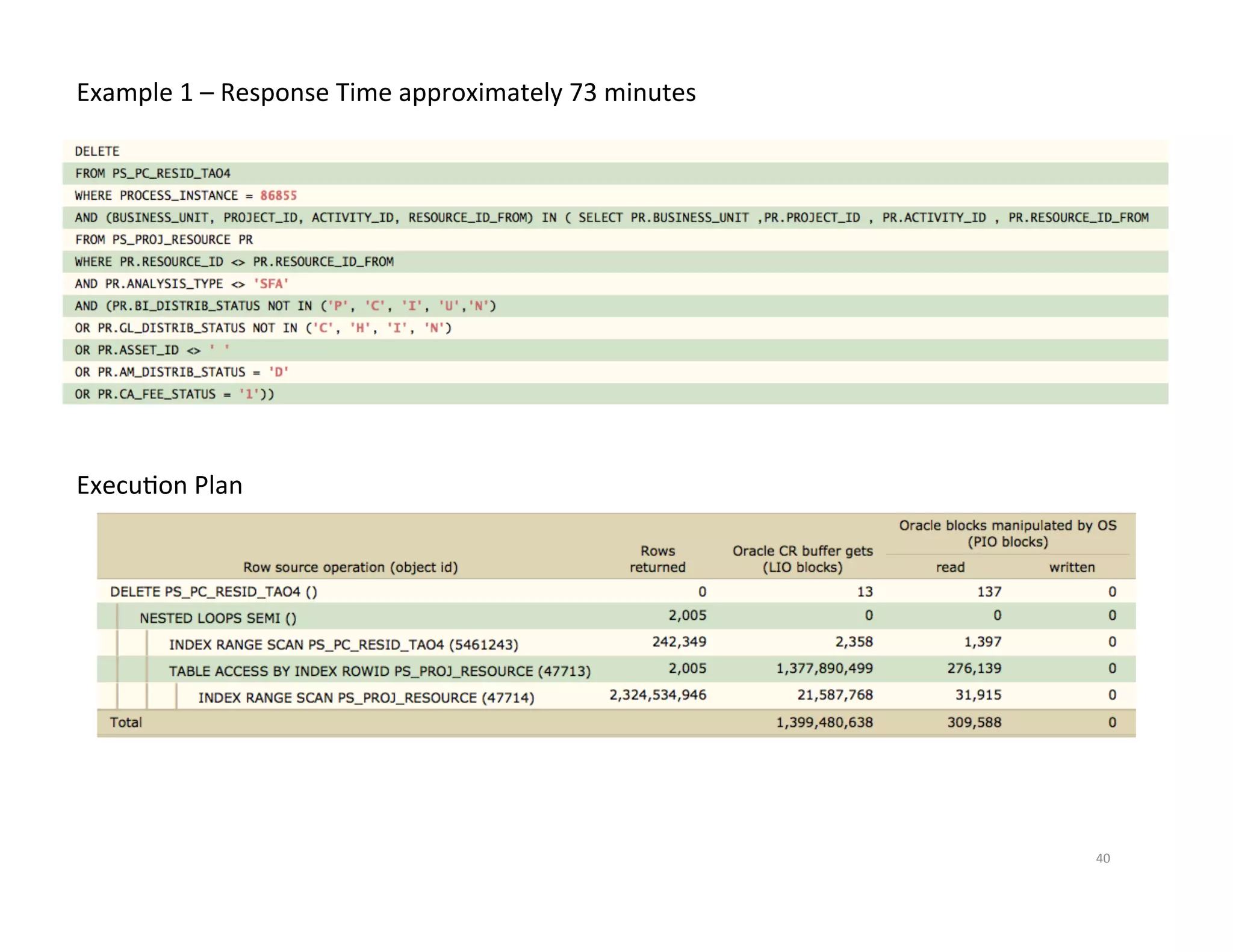1233x952 pixels.
Task: Click the page number '40'
Action: click(x=1103, y=858)
